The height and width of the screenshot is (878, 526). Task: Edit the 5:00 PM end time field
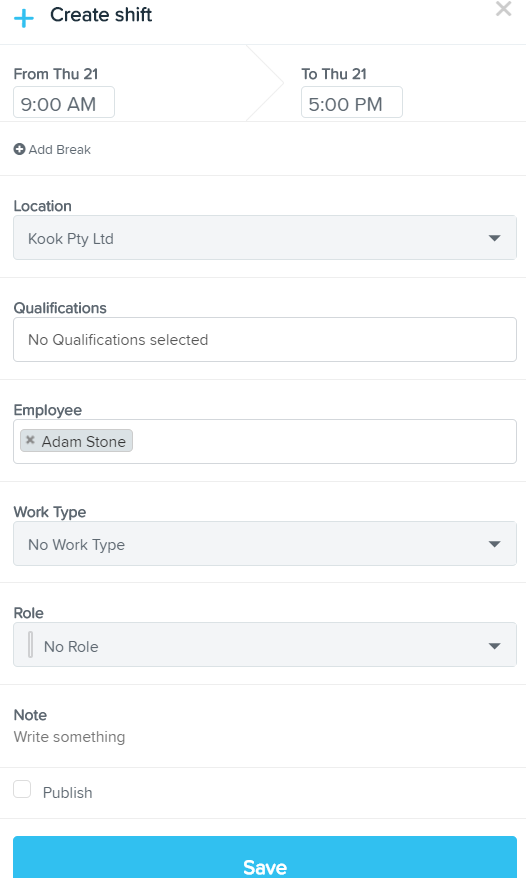click(352, 102)
